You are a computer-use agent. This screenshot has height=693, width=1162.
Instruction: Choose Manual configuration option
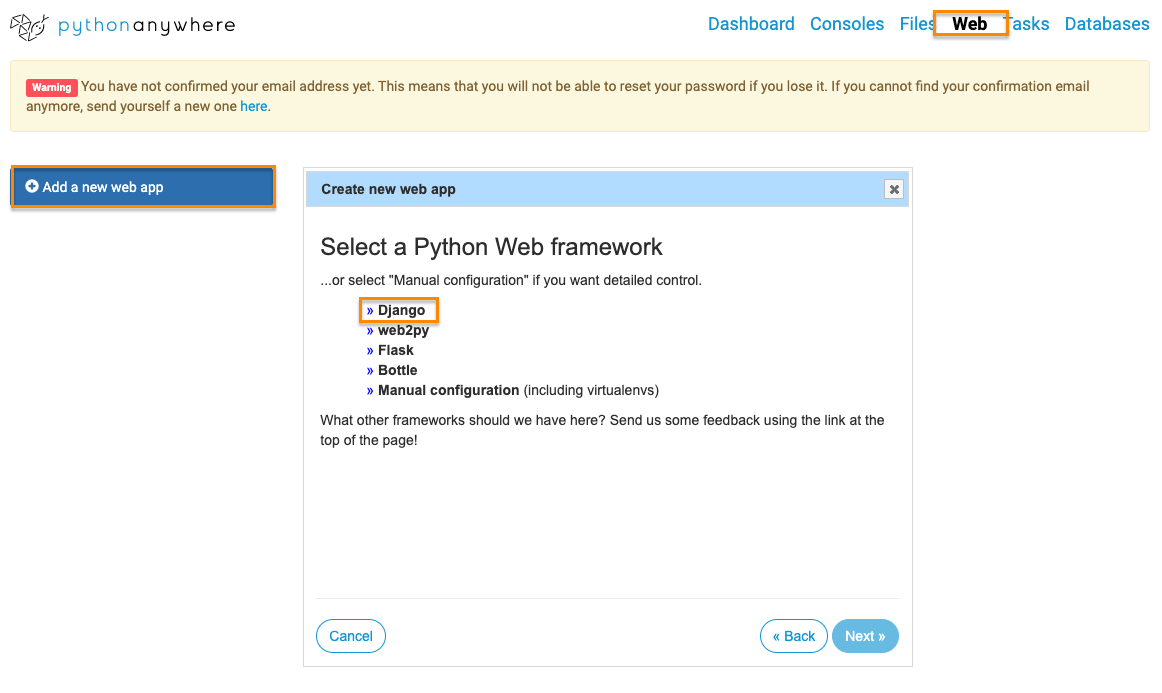coord(448,390)
